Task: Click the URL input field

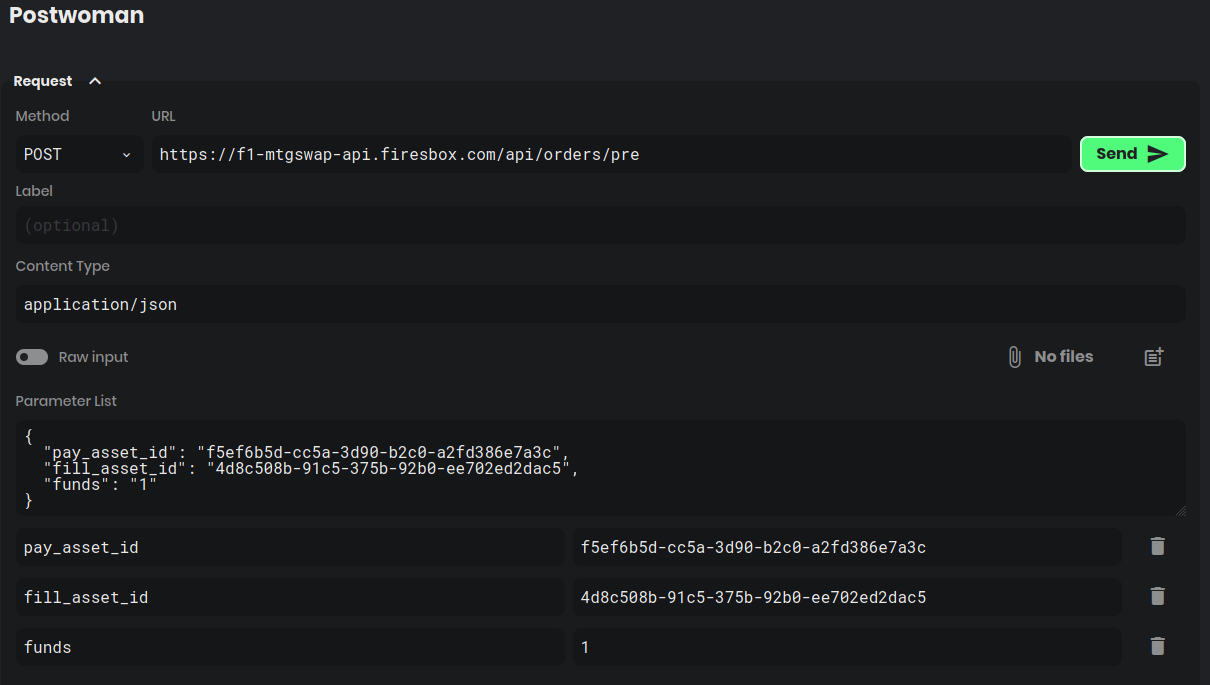Action: 611,154
